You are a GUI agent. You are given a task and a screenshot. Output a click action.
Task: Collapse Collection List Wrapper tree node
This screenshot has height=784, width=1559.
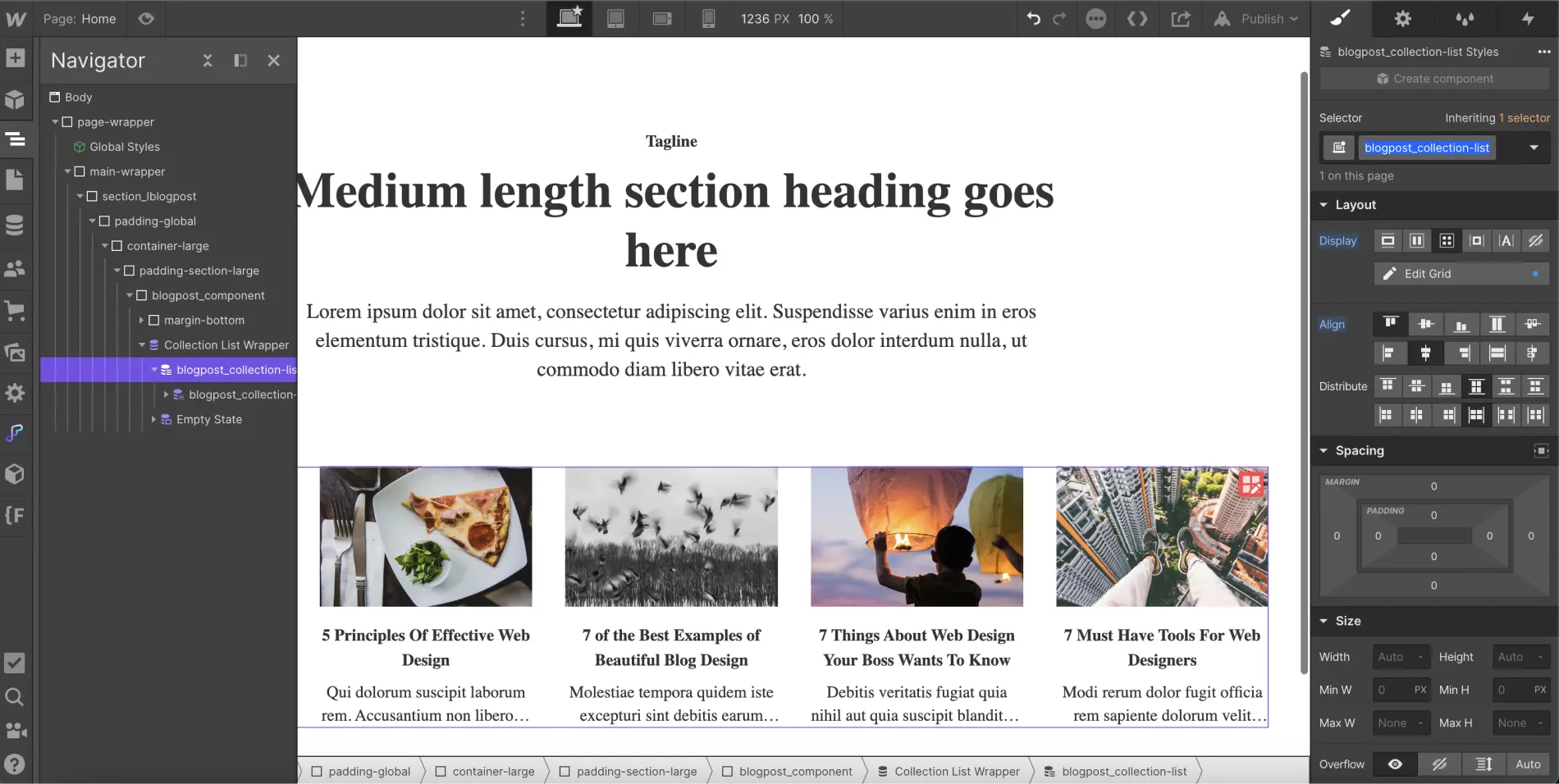(142, 345)
